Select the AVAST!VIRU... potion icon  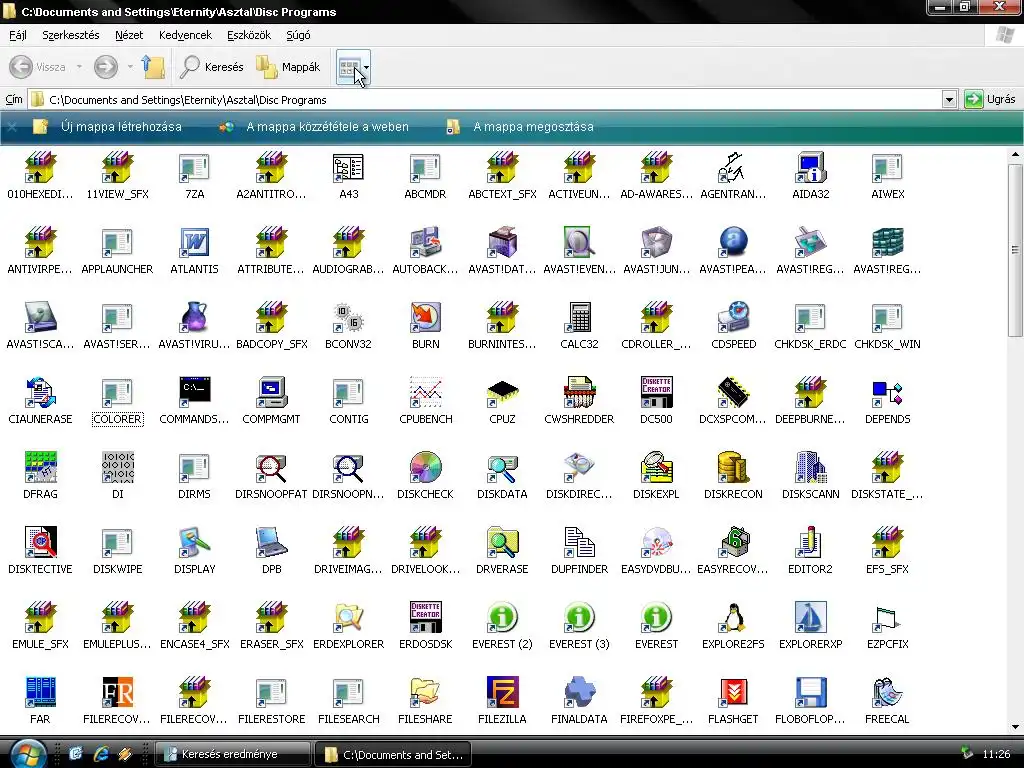[194, 318]
